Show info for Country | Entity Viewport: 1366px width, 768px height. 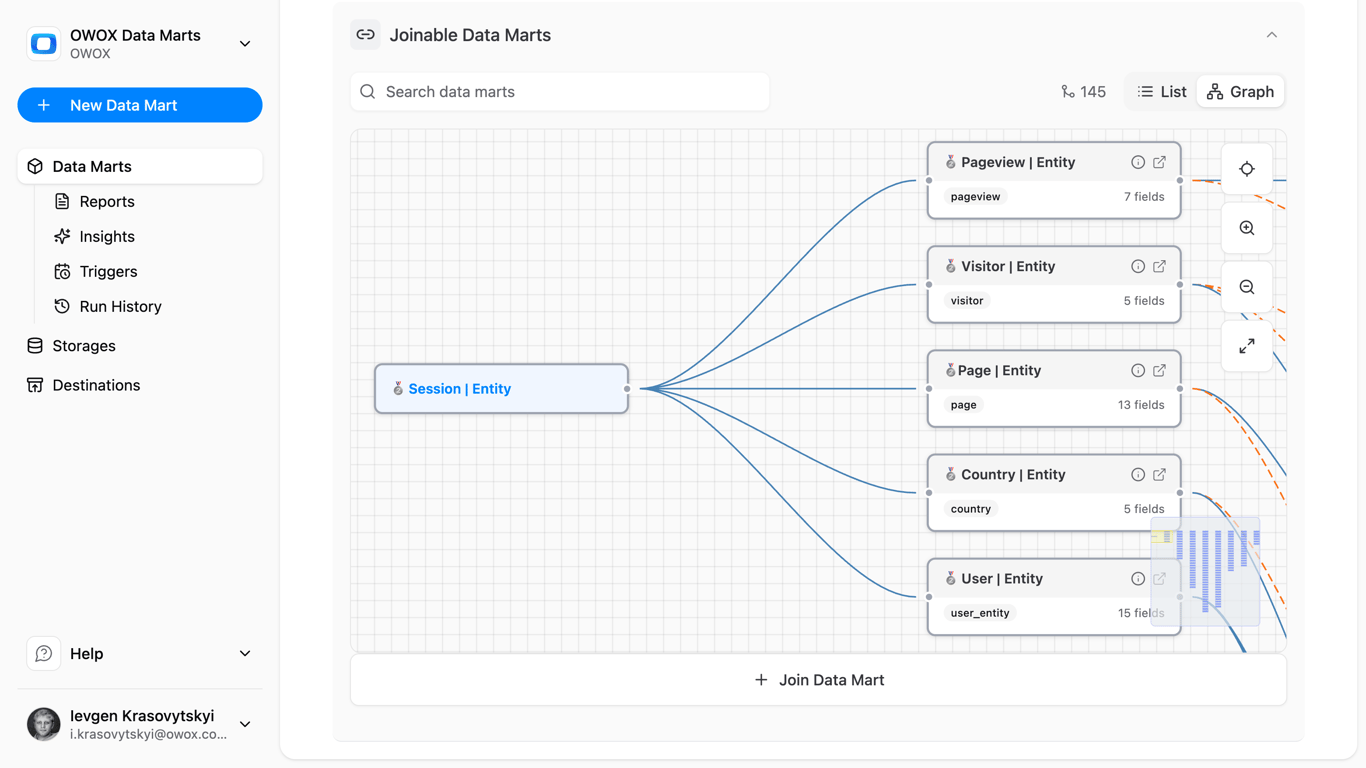coord(1138,474)
